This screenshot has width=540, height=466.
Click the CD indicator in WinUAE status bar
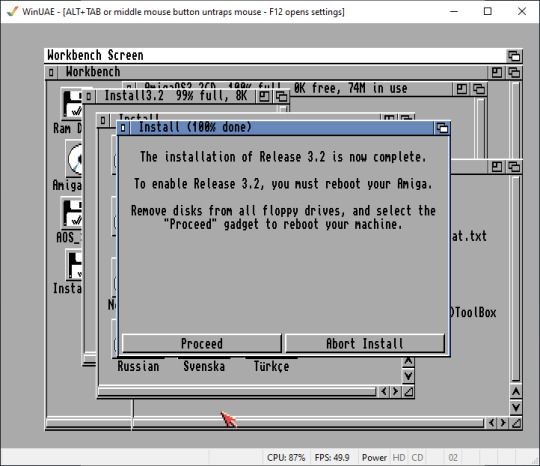click(x=417, y=458)
